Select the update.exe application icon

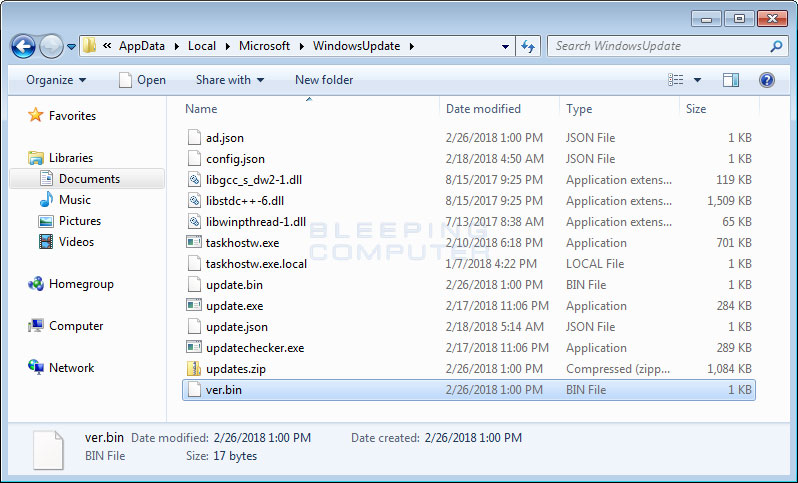194,306
